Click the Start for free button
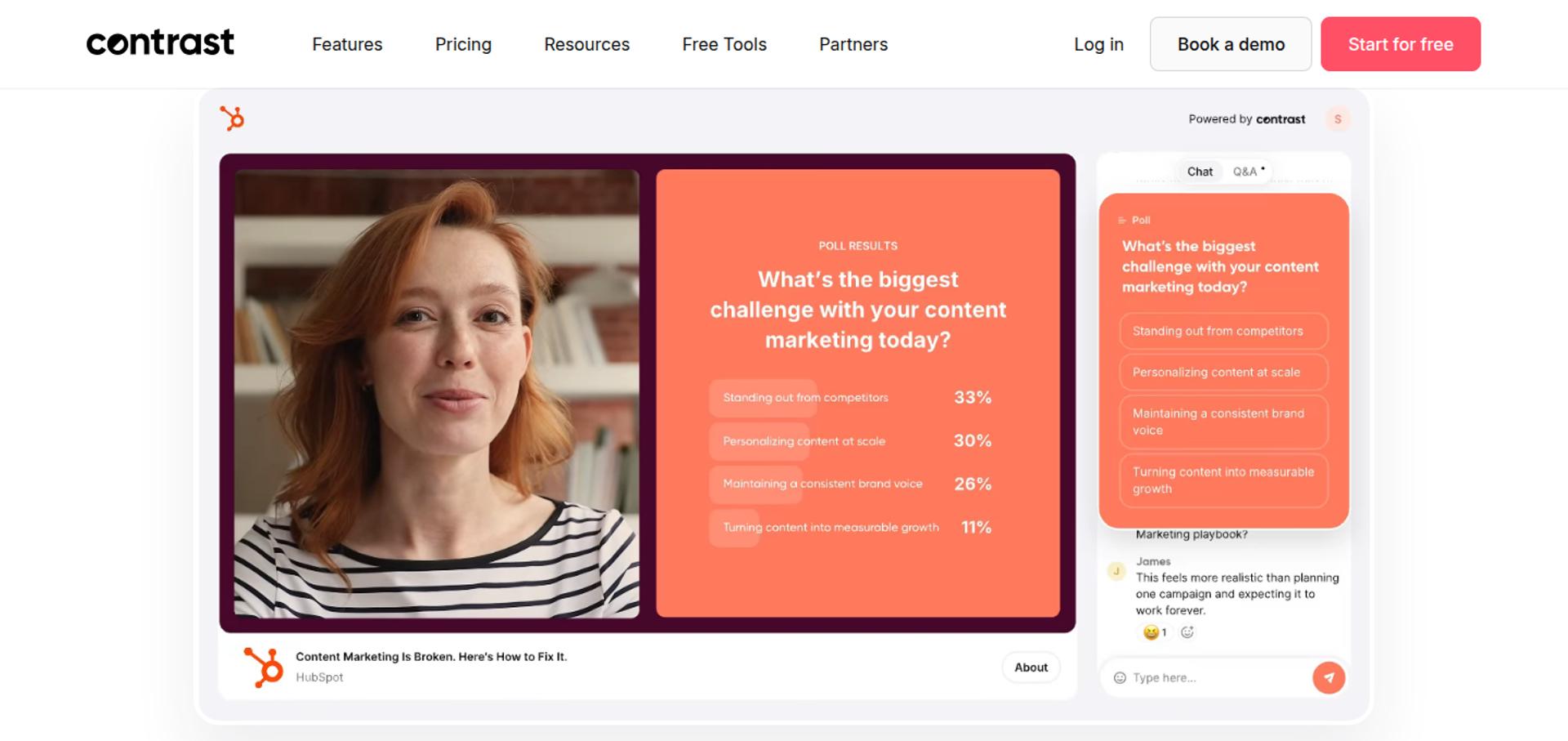 point(1401,44)
